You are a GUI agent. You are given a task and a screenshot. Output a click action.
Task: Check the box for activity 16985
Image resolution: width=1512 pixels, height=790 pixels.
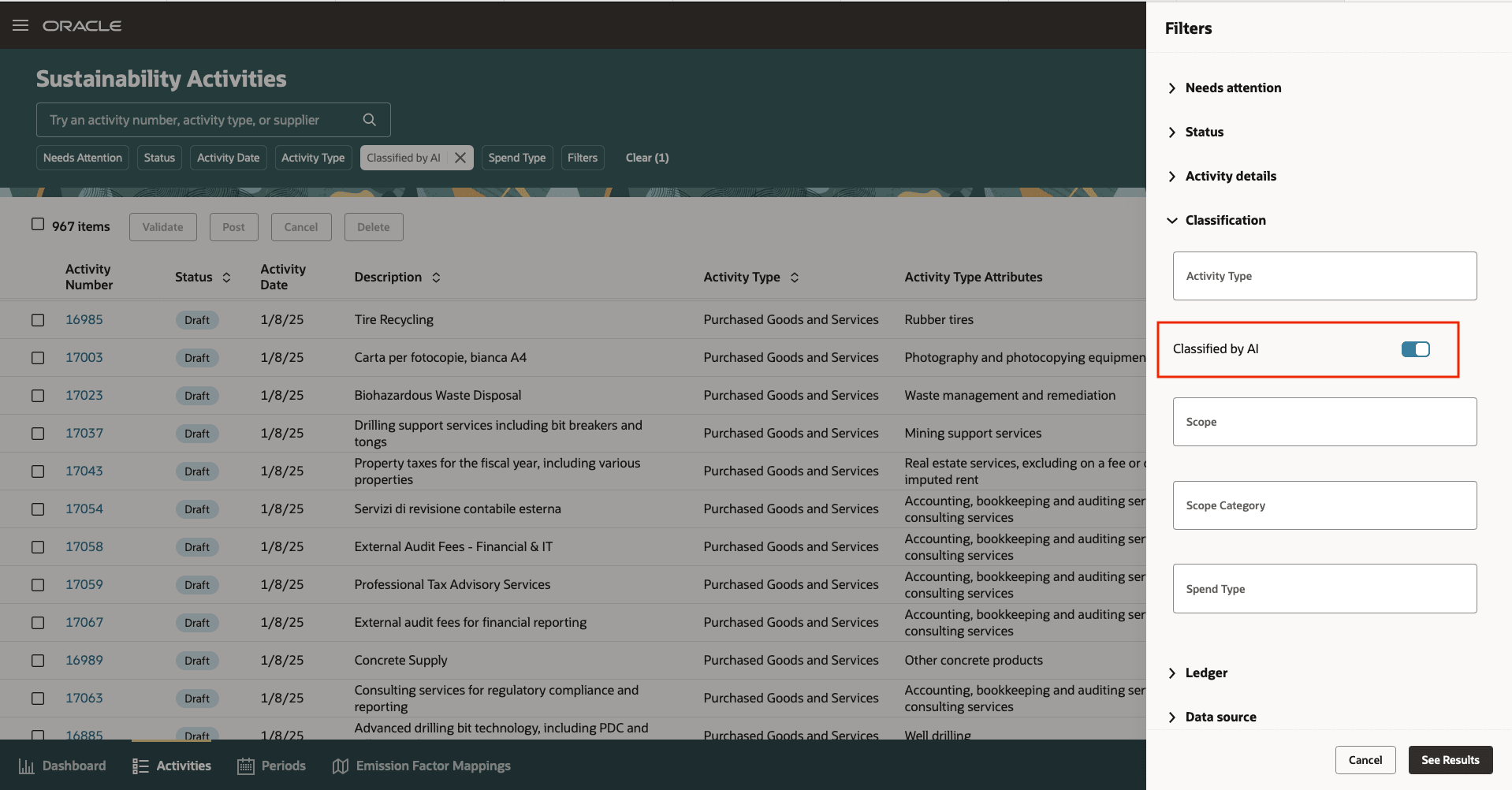coord(38,320)
